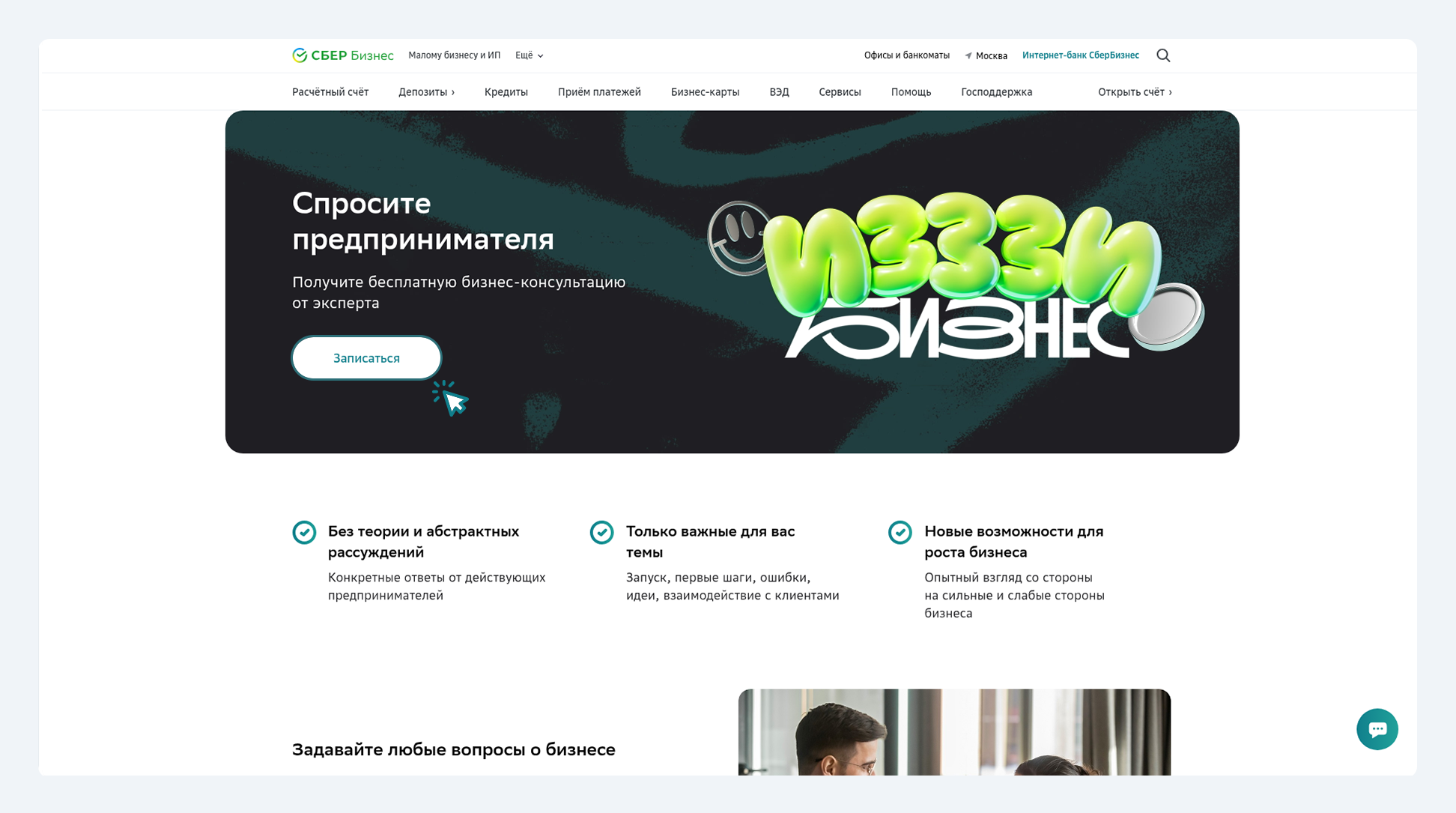The width and height of the screenshot is (1456, 813).
Task: Open Офисы и банкоматы link
Action: (906, 55)
